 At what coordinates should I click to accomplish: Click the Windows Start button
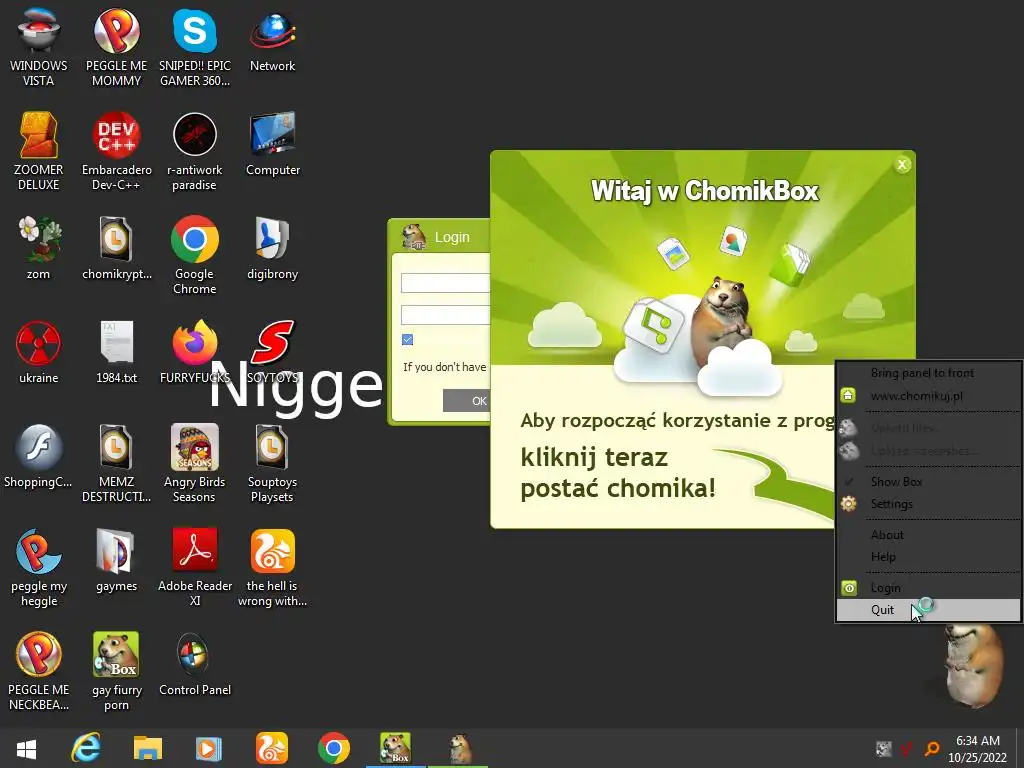[x=26, y=748]
